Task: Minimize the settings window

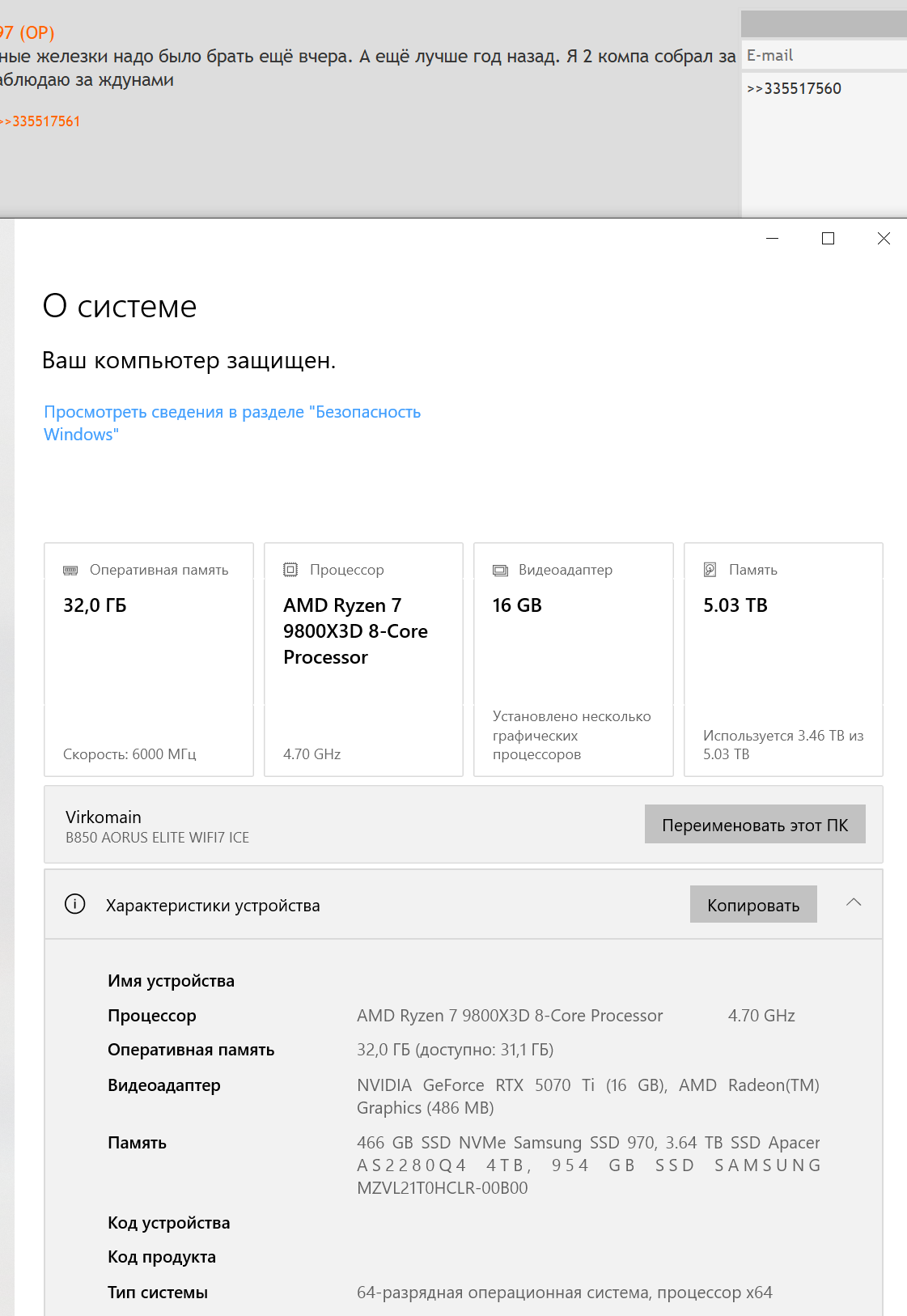Action: pos(772,238)
